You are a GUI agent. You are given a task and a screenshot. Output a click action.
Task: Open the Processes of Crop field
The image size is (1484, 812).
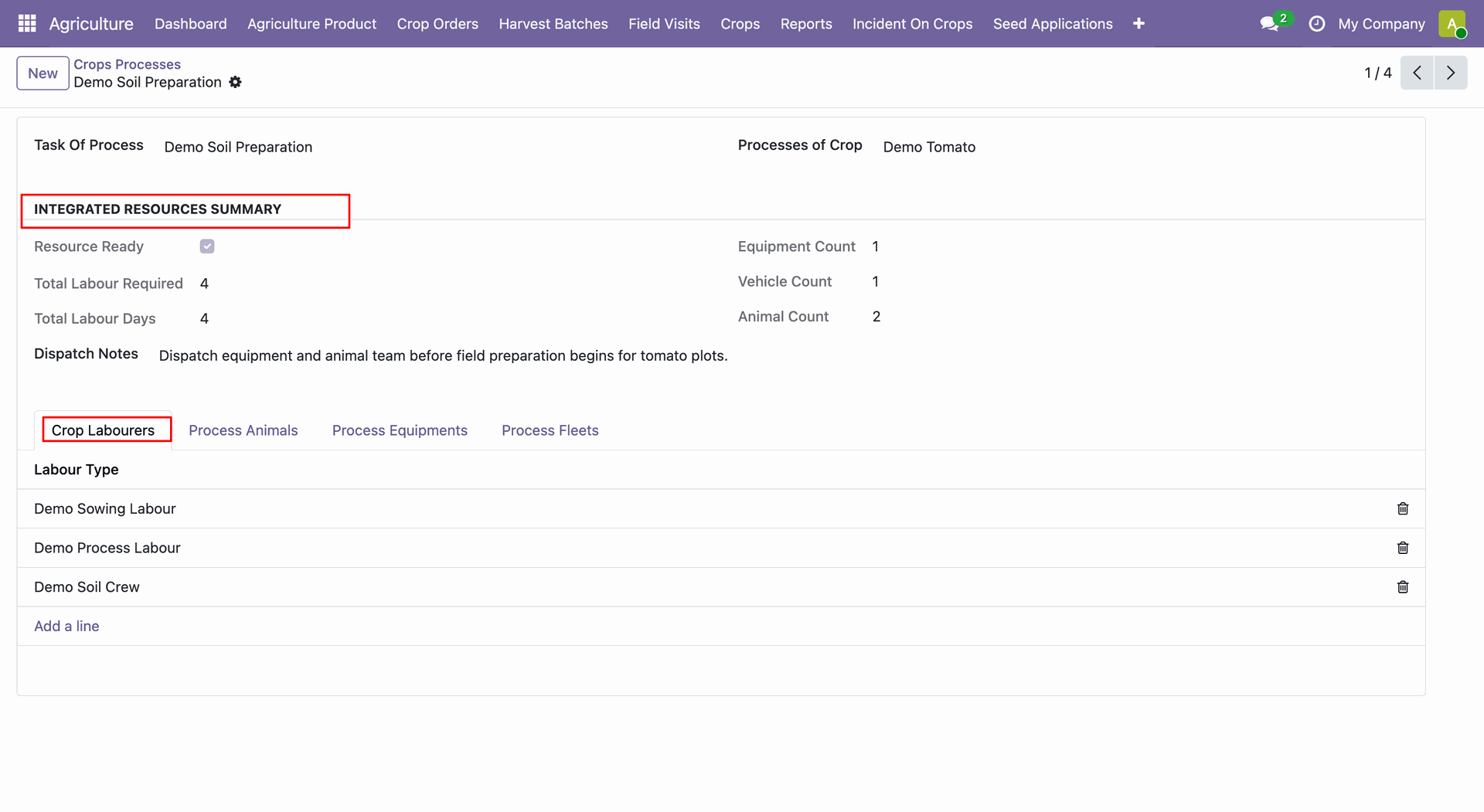1145,147
